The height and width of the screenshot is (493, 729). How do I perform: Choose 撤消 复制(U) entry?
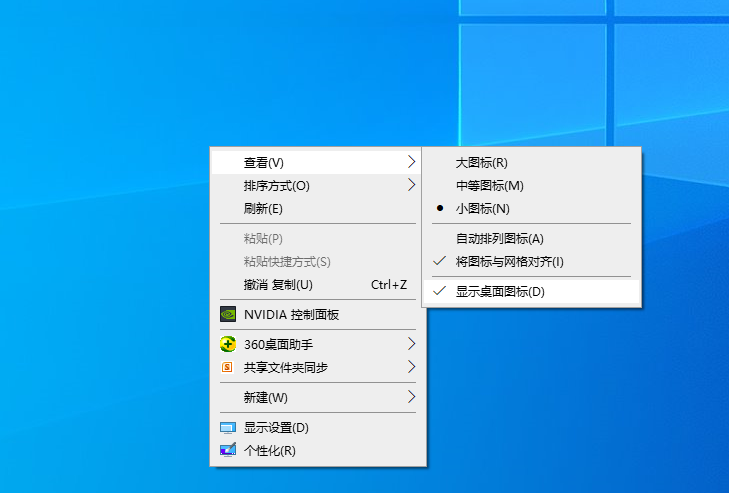[316, 285]
